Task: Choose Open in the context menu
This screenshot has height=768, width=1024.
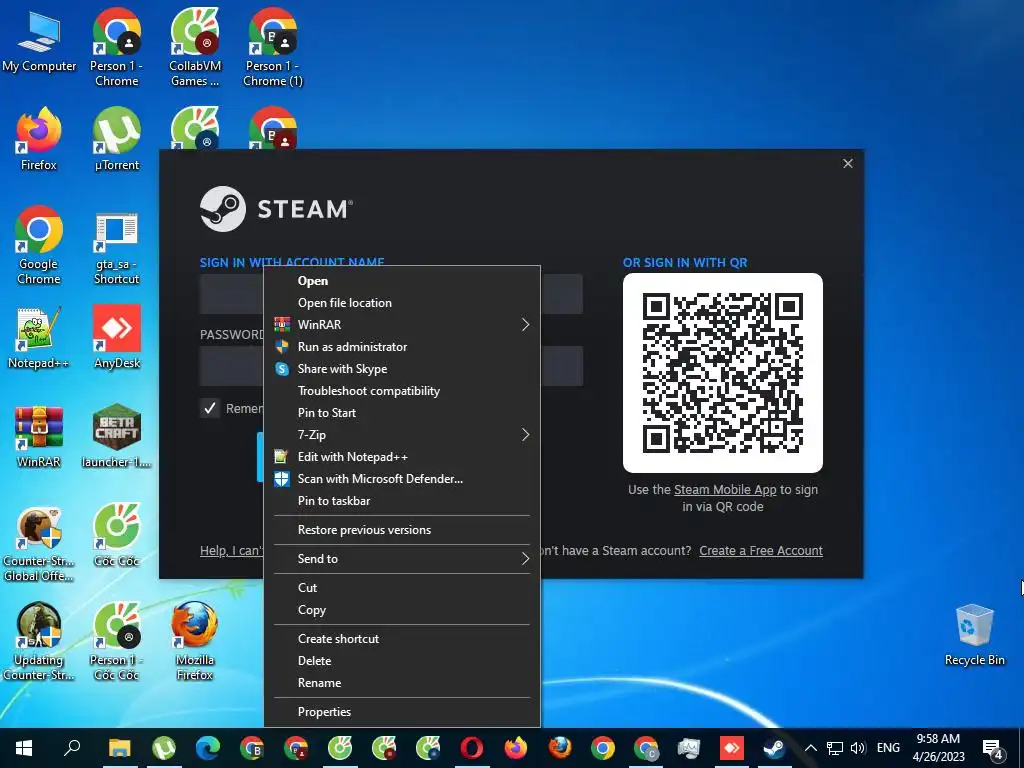Action: [x=402, y=281]
